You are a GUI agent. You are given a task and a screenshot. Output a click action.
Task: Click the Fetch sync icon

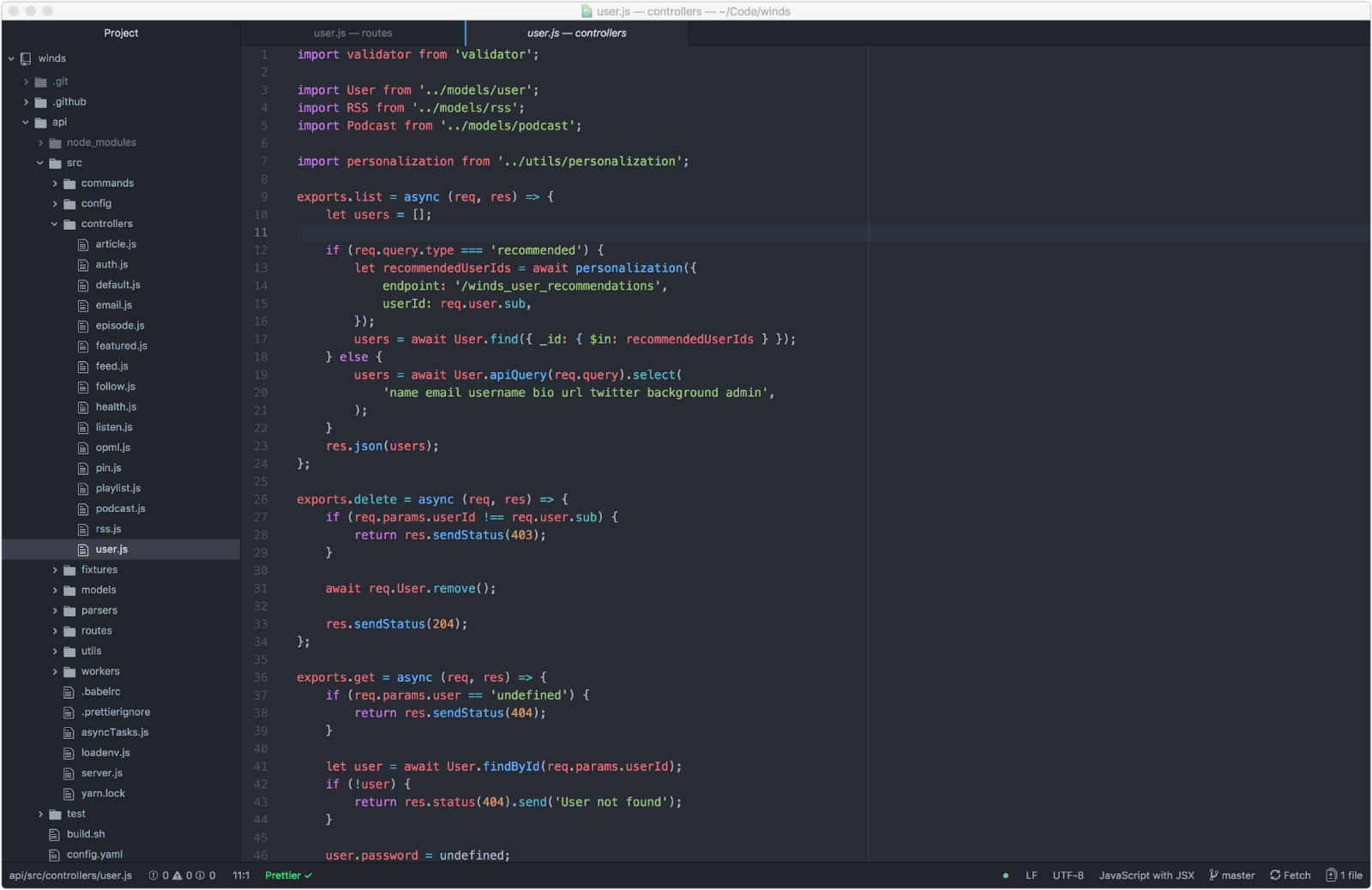1275,875
